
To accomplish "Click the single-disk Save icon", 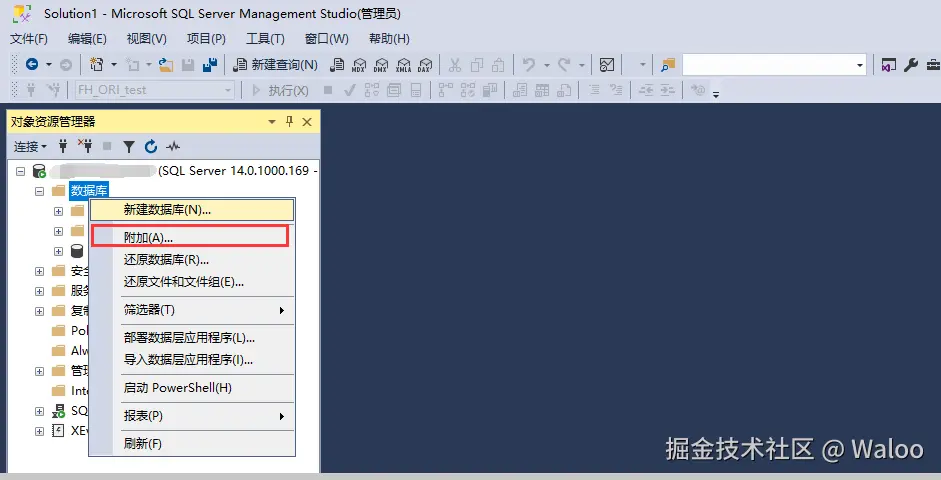I will (x=188, y=64).
